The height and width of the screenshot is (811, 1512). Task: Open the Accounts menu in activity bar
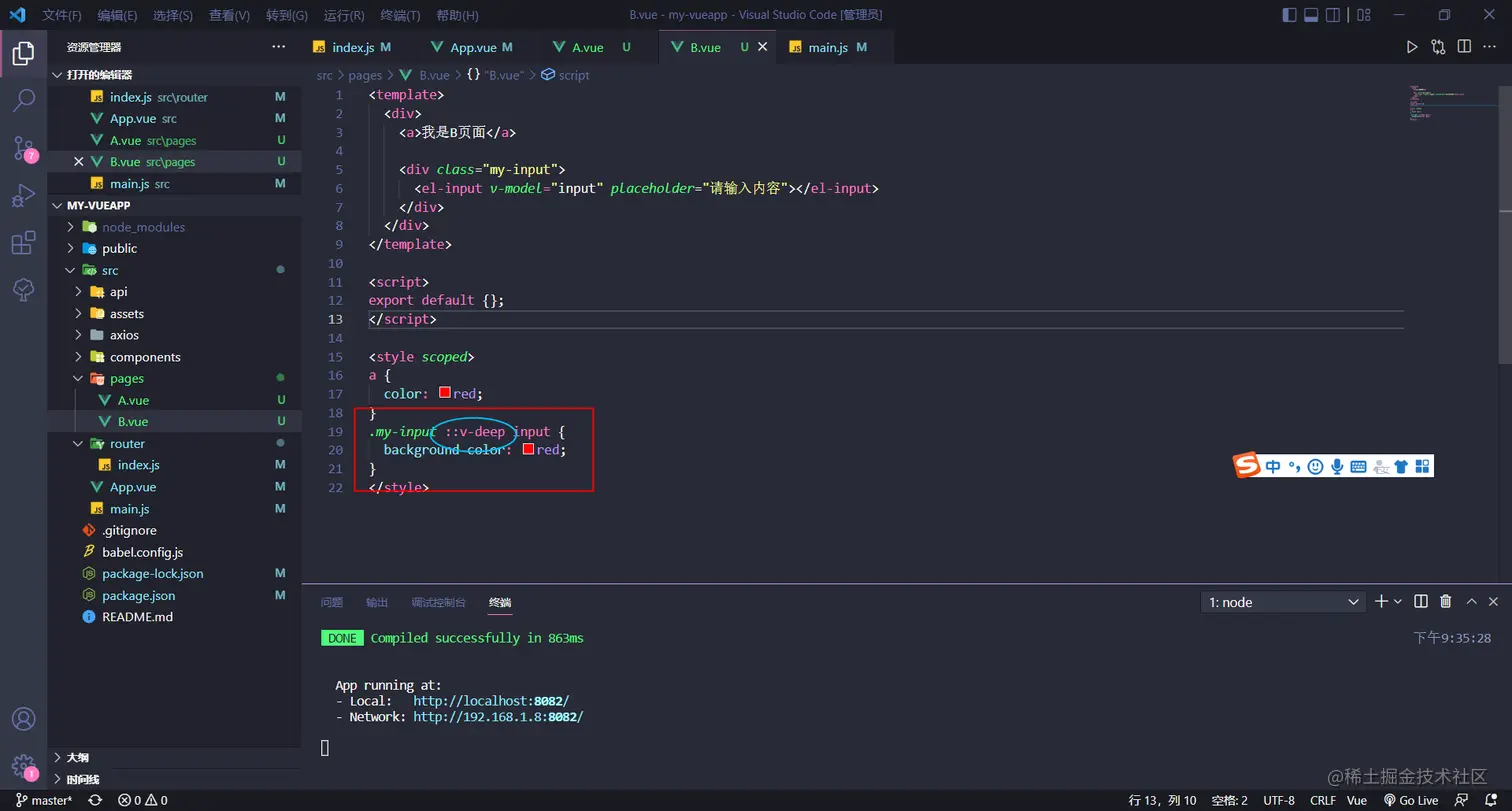(23, 720)
